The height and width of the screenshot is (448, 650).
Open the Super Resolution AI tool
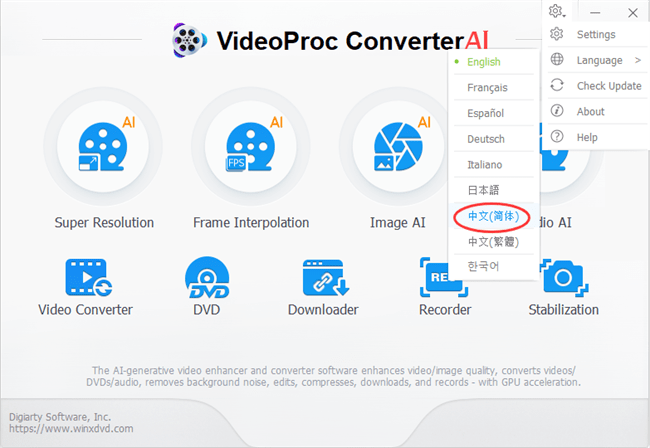click(103, 146)
